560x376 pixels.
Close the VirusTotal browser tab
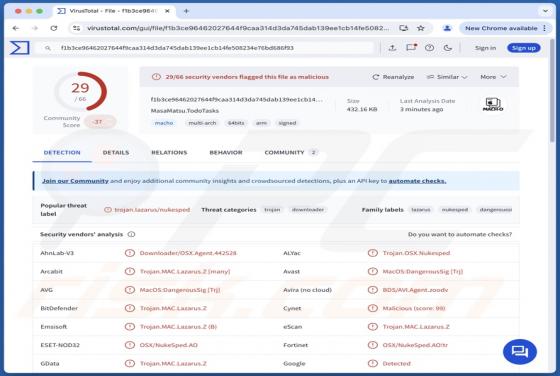[x=167, y=11]
